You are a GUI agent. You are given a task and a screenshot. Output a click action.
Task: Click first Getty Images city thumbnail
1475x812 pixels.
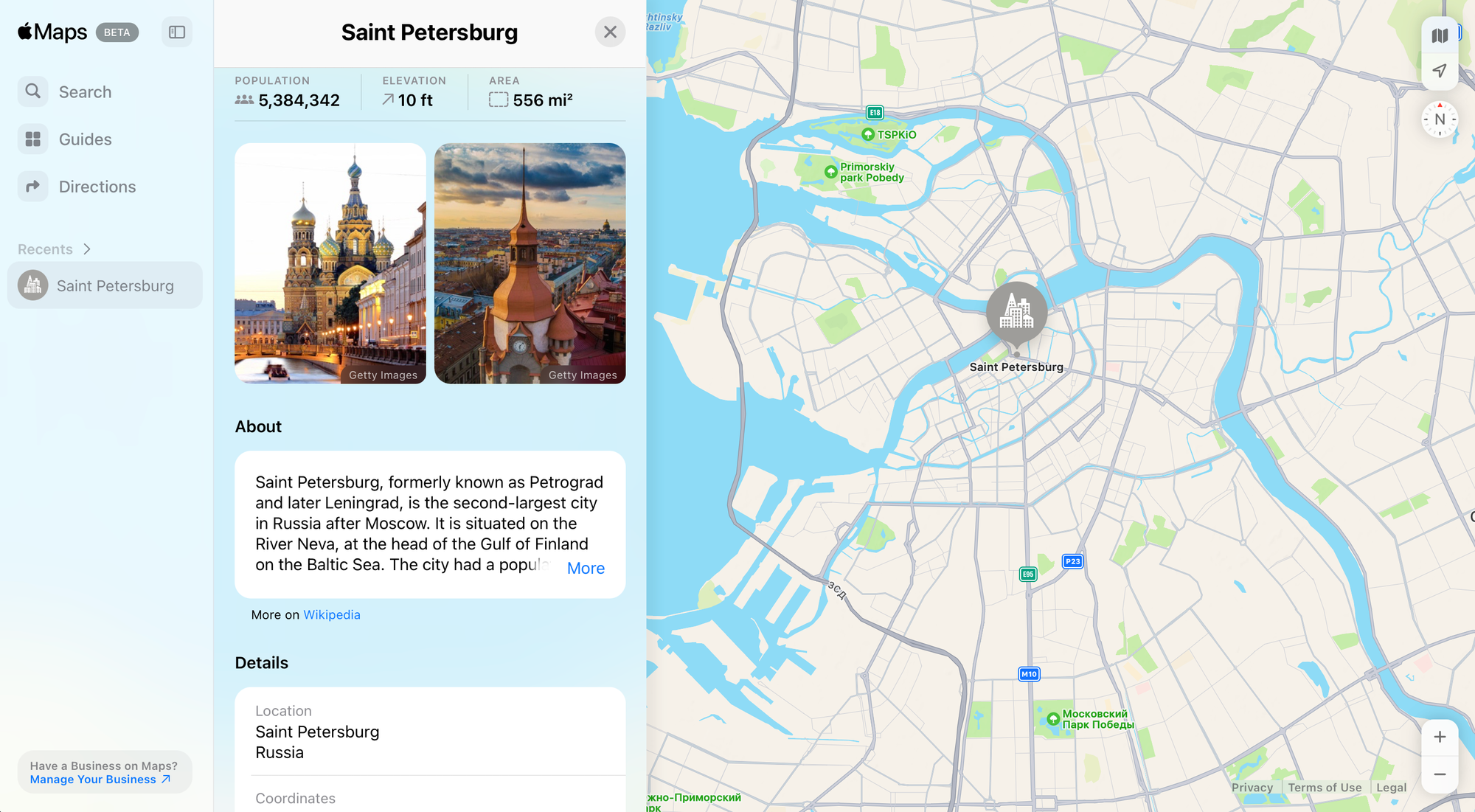(330, 263)
